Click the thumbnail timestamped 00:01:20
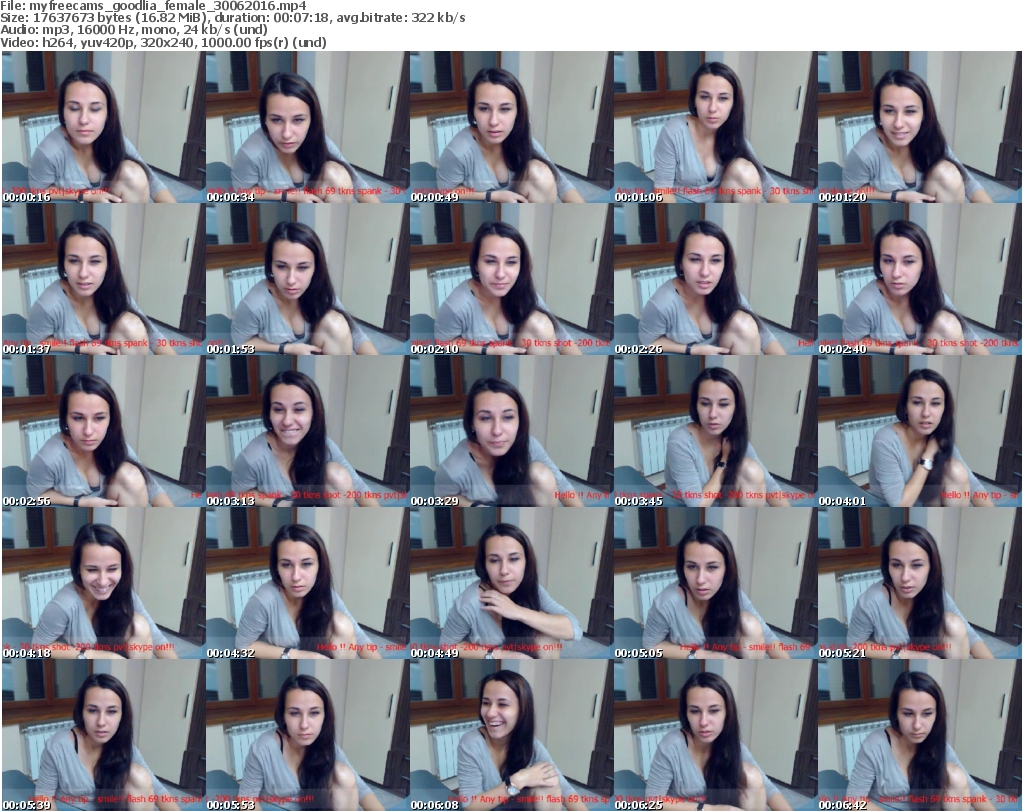This screenshot has height=811, width=1024. pos(920,127)
